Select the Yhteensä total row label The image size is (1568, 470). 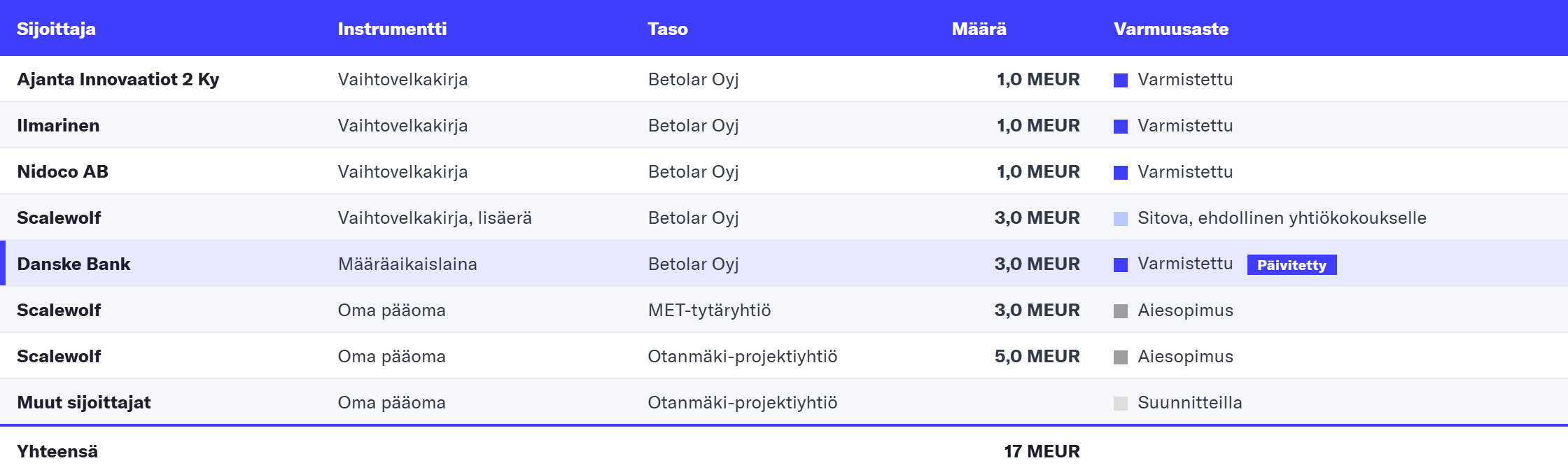(57, 451)
